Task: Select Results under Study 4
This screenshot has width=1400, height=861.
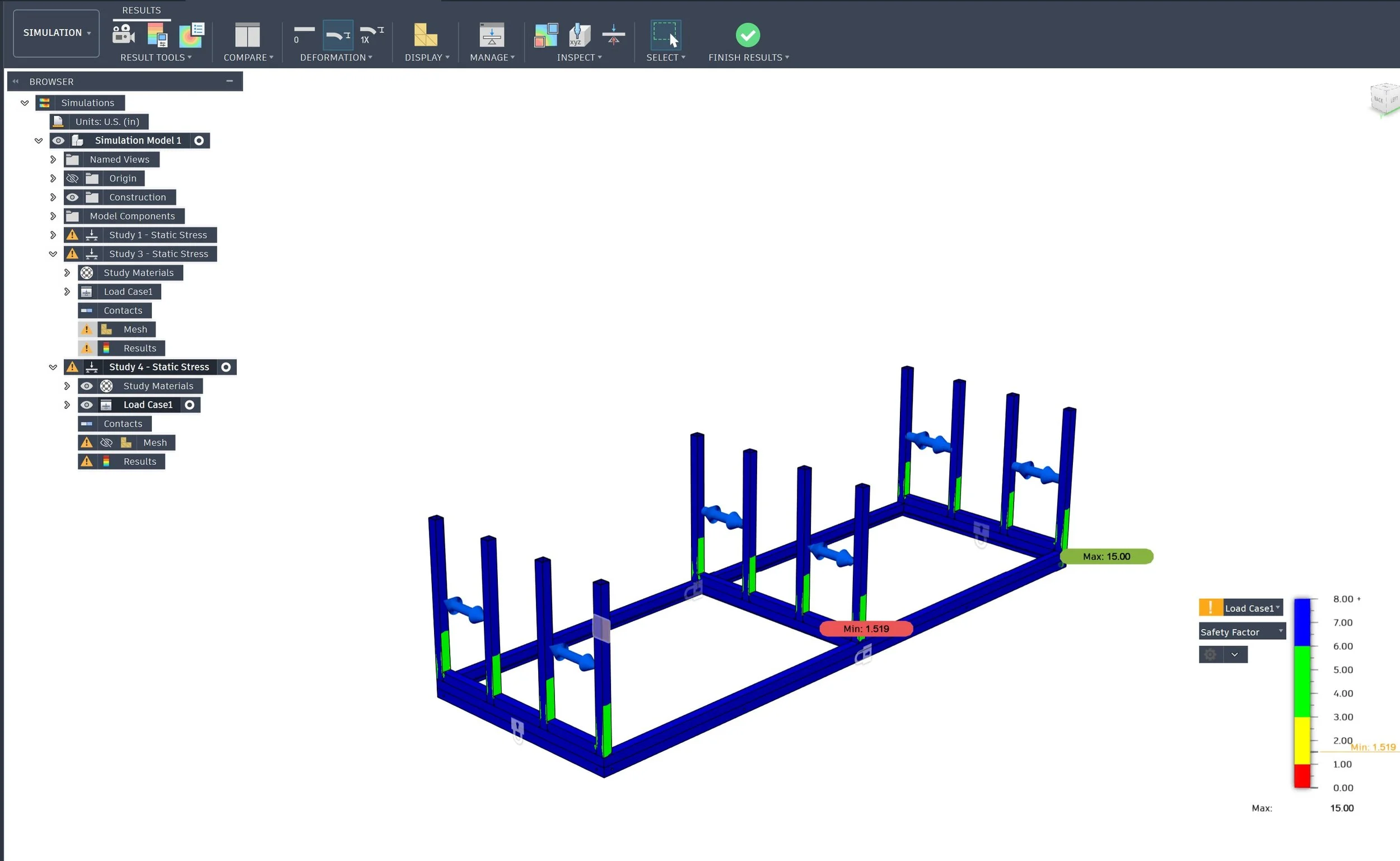Action: tap(139, 462)
